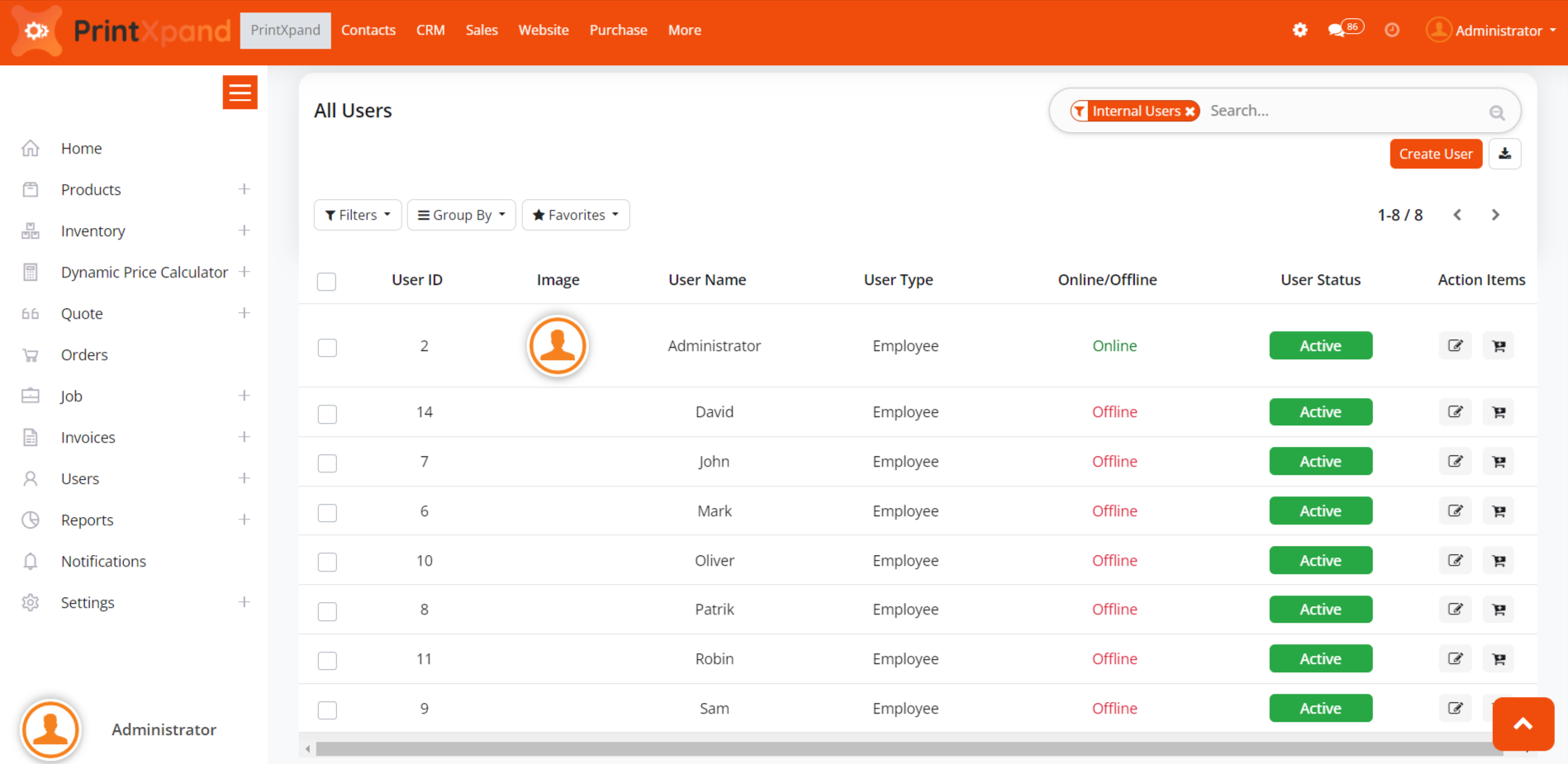Click the edit icon for David

(1455, 412)
